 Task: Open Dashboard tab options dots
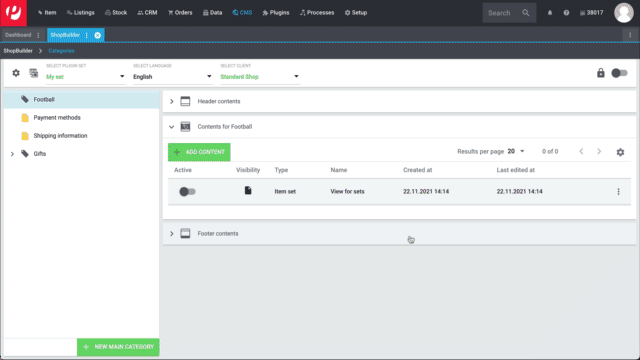pyautogui.click(x=38, y=35)
